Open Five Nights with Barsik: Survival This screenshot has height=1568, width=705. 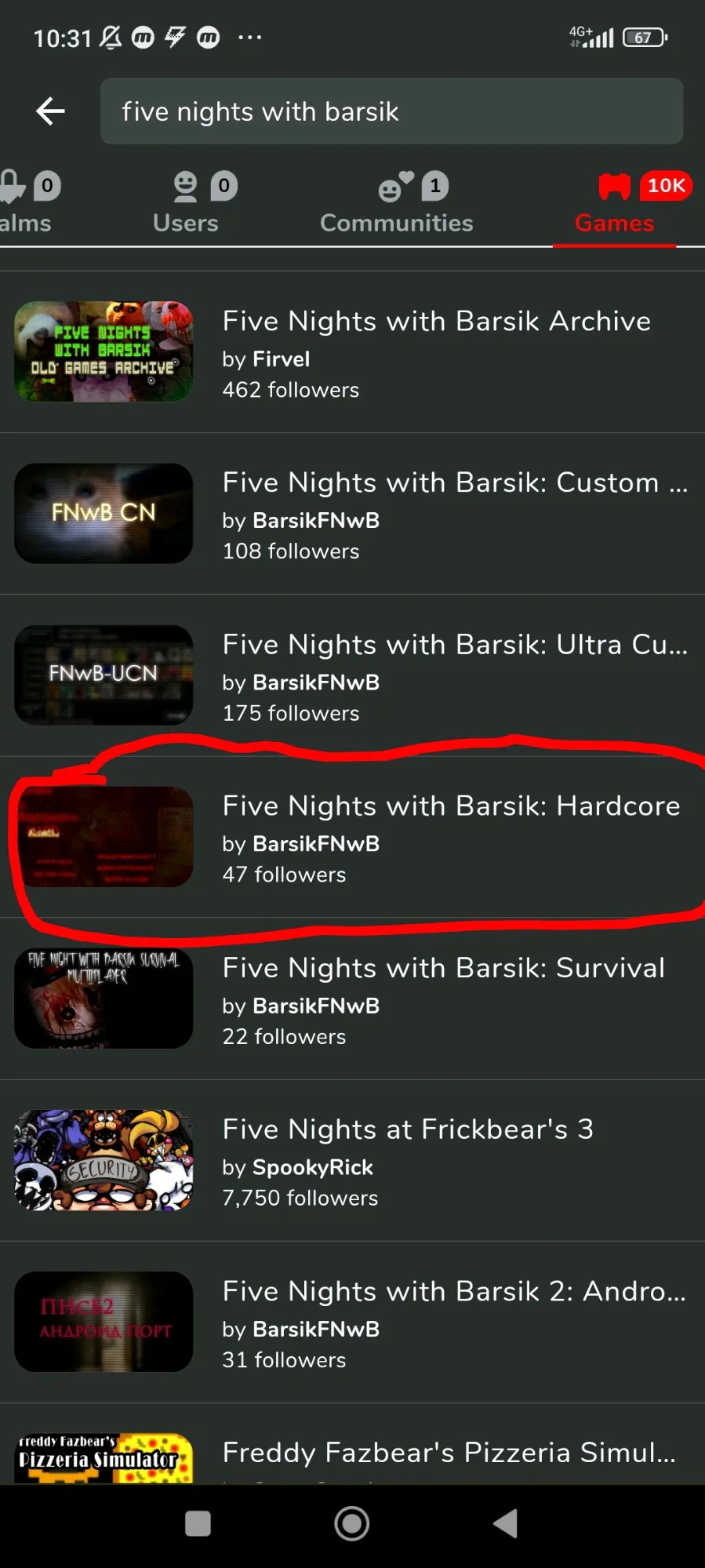[x=352, y=999]
